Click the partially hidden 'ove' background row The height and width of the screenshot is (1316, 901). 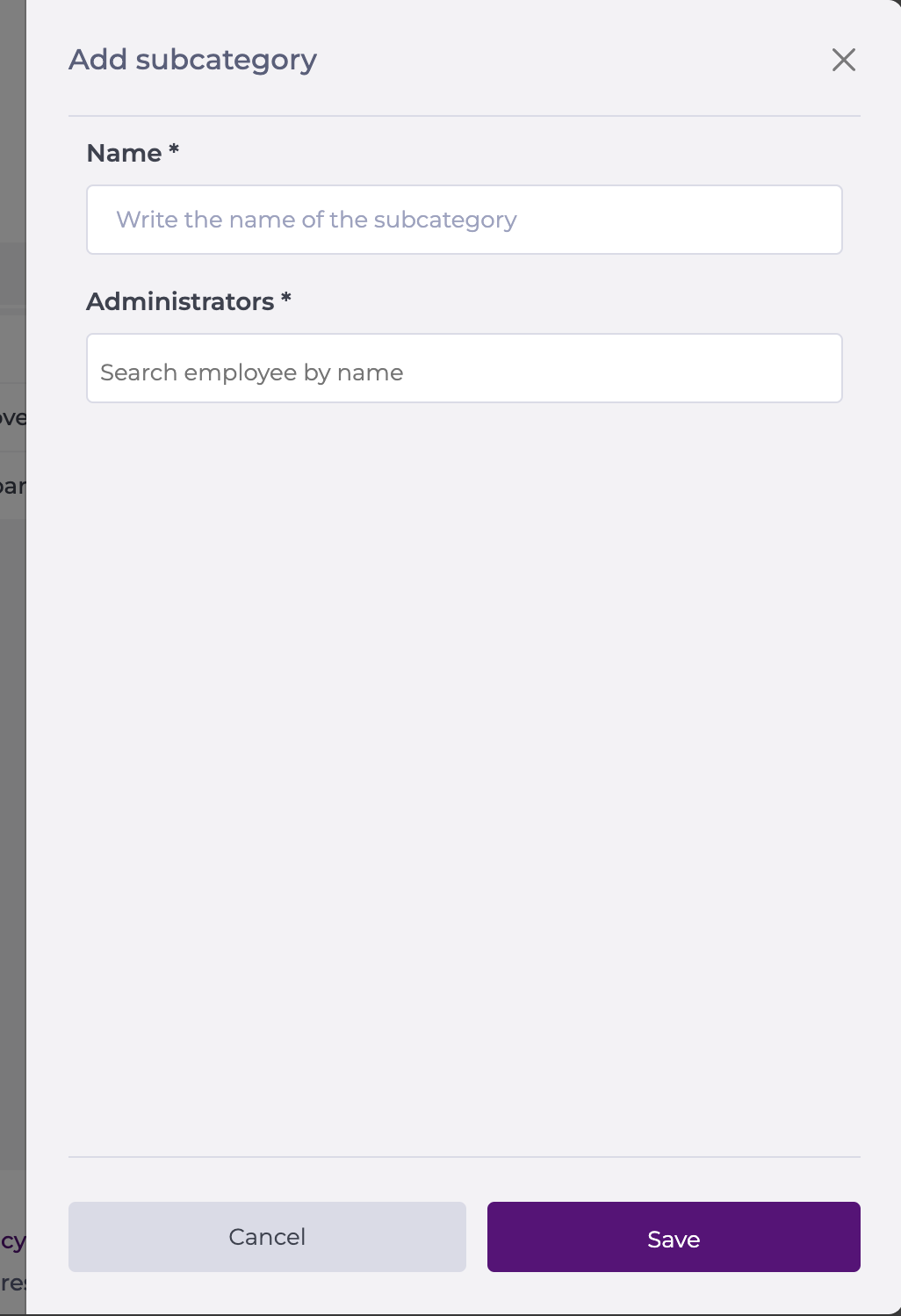(12, 417)
